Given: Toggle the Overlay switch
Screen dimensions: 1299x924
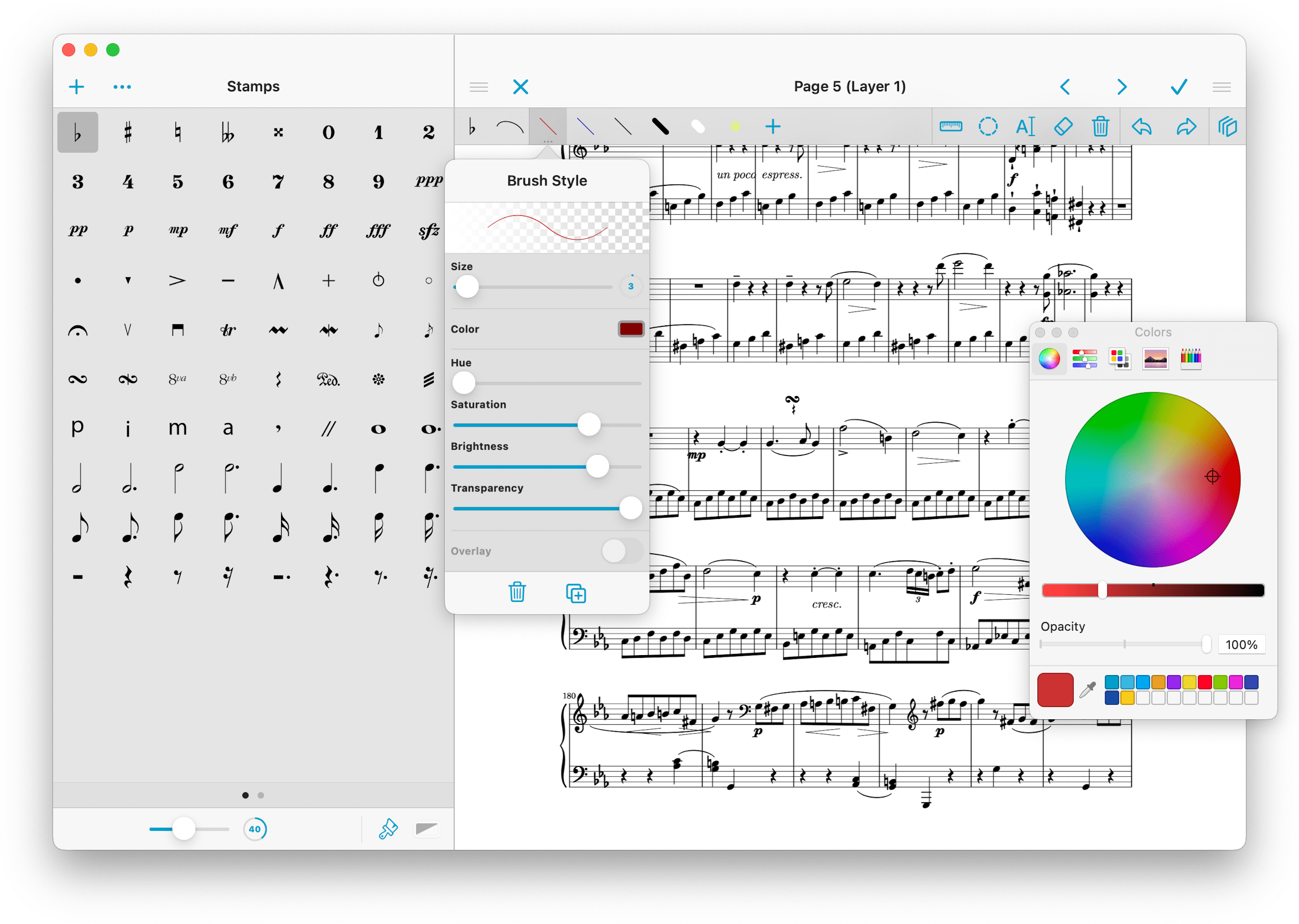Looking at the screenshot, I should pyautogui.click(x=622, y=551).
